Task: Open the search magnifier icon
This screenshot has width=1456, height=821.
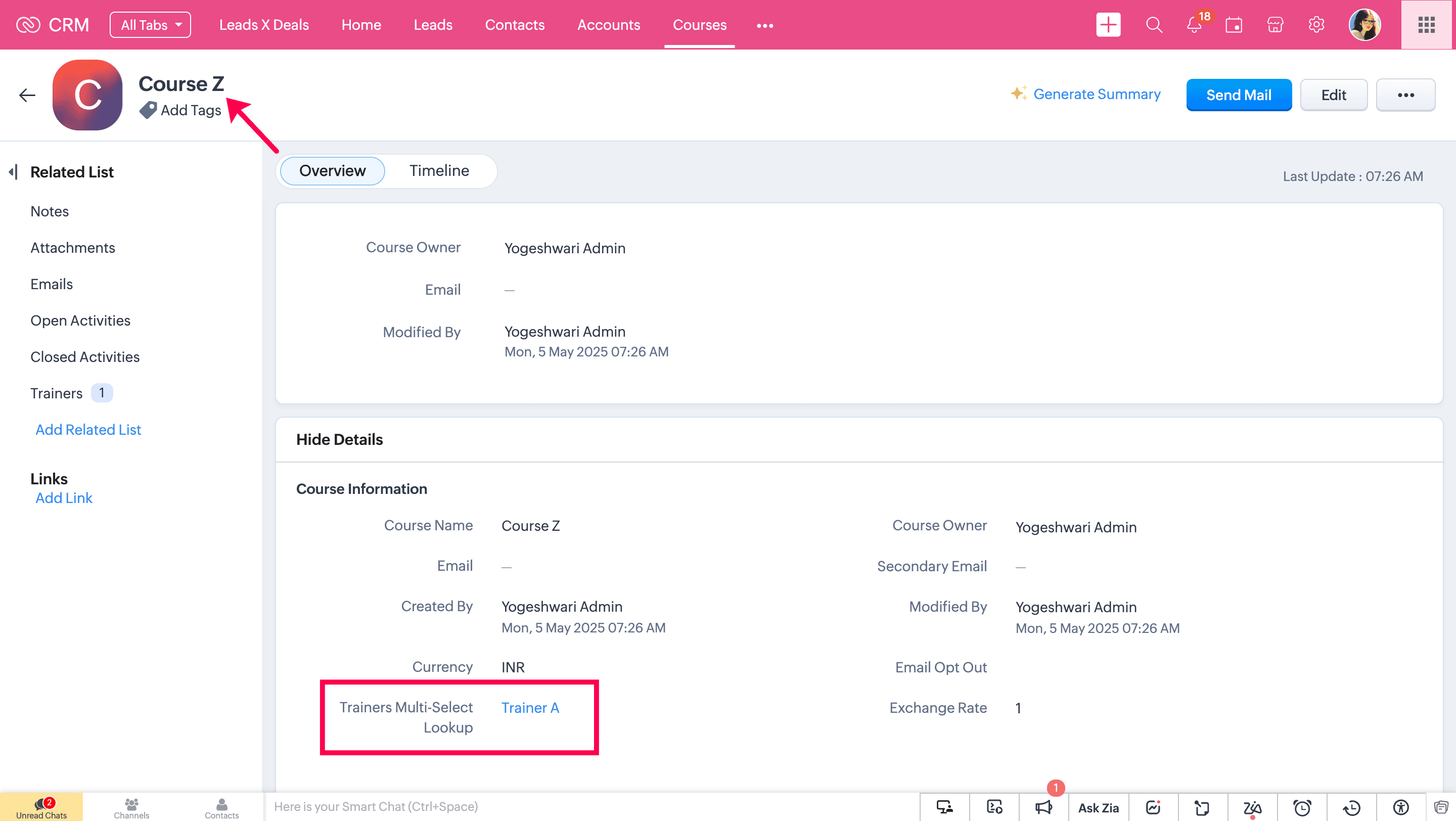Action: point(1154,25)
